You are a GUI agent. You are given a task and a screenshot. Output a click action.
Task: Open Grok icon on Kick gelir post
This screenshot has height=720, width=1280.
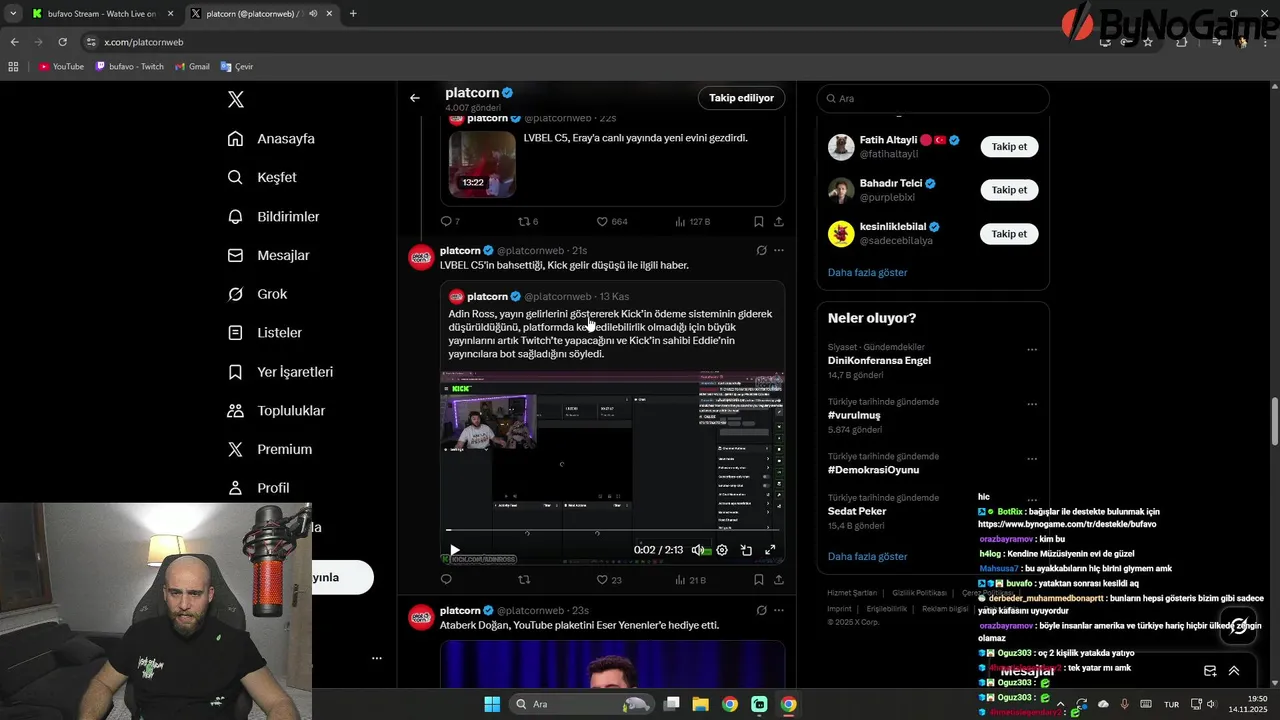[x=761, y=250]
